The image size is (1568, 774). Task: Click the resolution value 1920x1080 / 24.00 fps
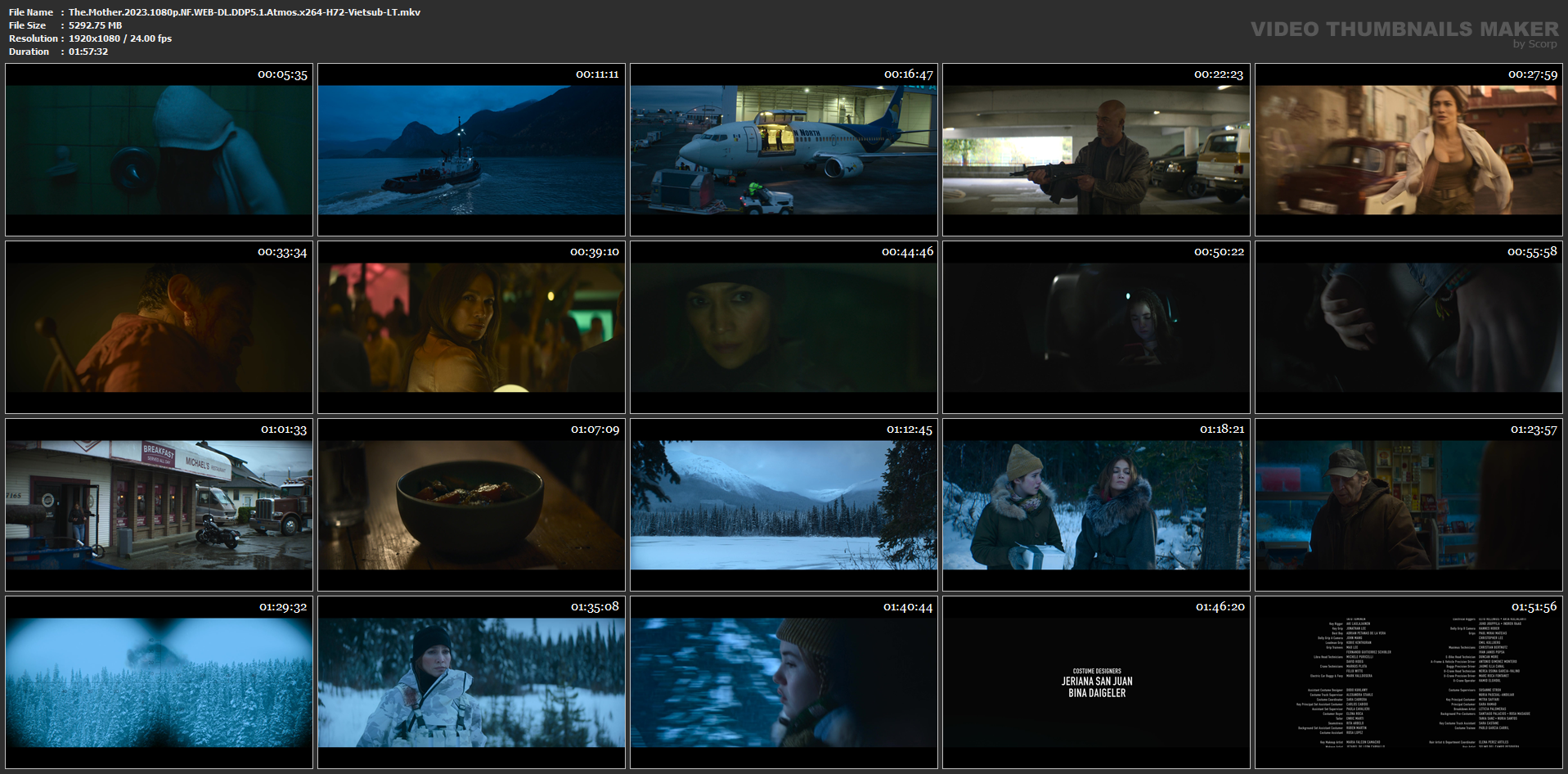click(120, 38)
